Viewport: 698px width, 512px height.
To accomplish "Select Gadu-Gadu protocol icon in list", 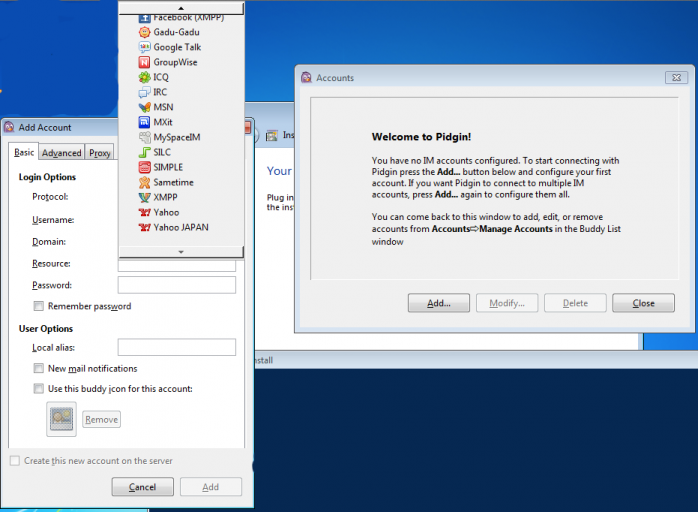I will [x=145, y=32].
